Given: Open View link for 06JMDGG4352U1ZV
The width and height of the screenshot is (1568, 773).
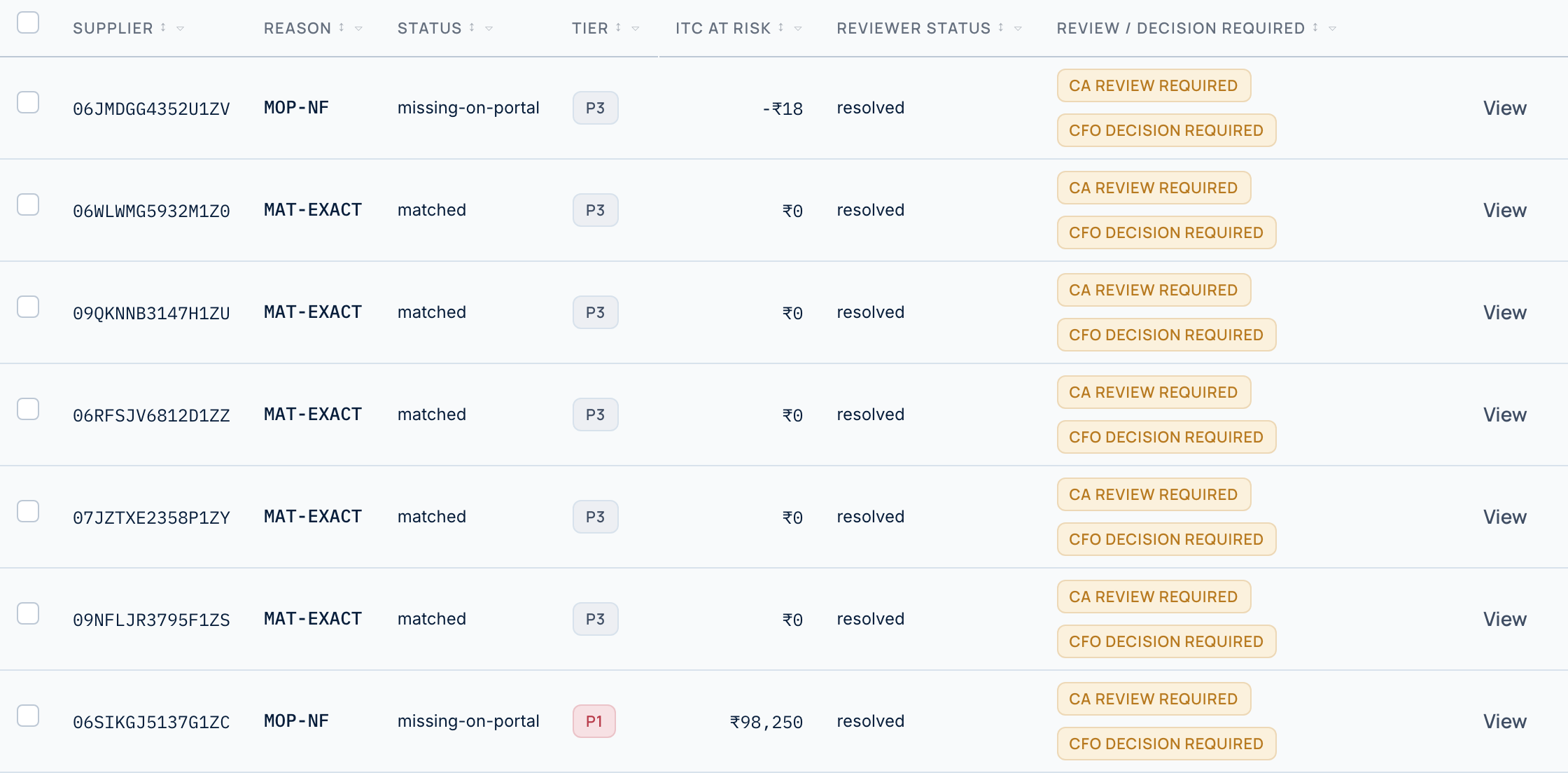Looking at the screenshot, I should (x=1504, y=108).
